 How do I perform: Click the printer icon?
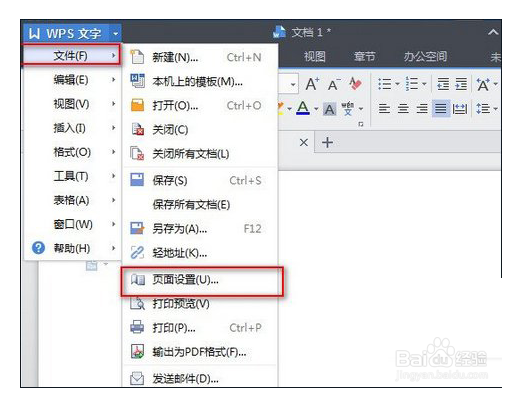pyautogui.click(x=137, y=327)
